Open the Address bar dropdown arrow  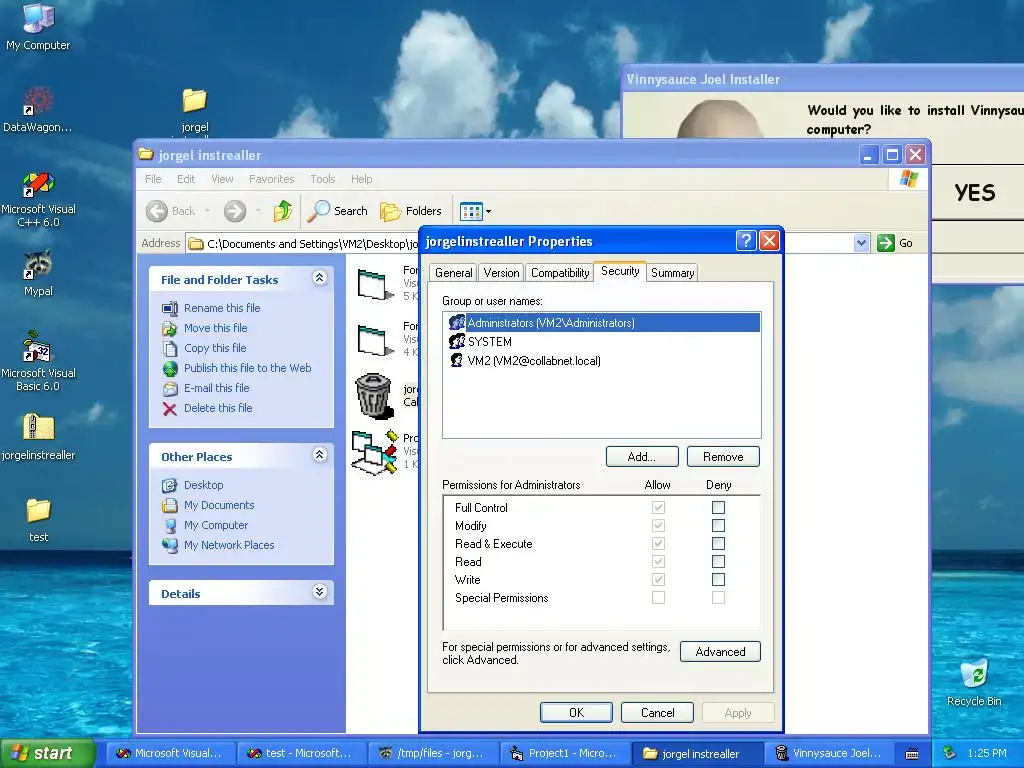tap(861, 243)
